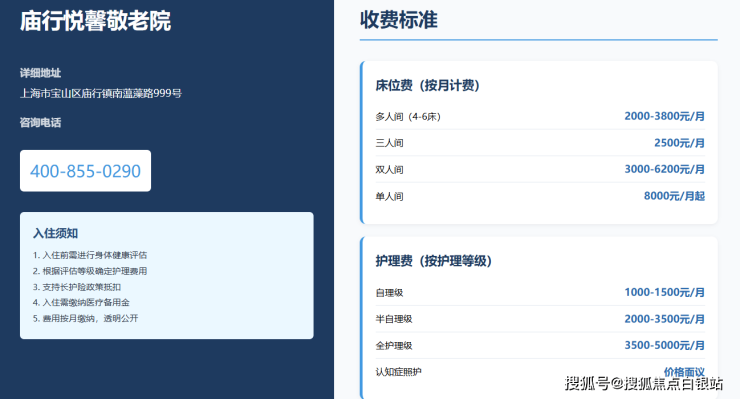Click the 双人间 row label
Viewport: 740px width, 399px height.
(389, 170)
